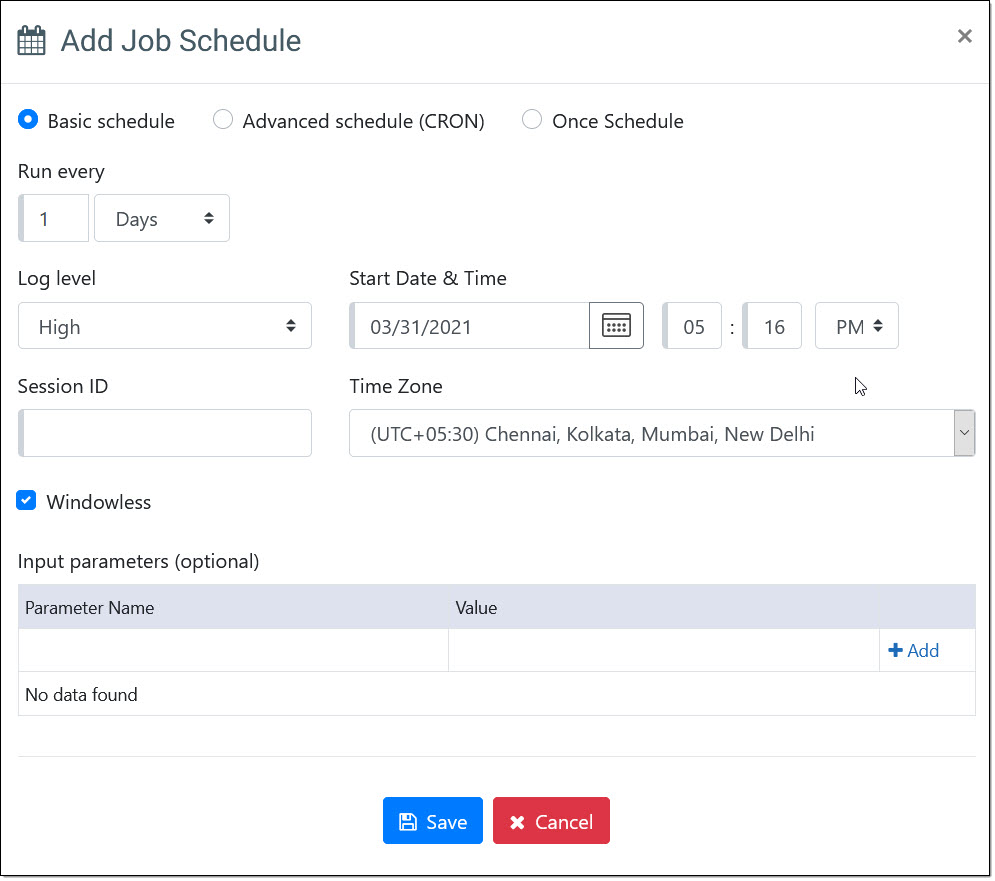Image resolution: width=995 pixels, height=881 pixels.
Task: Click the start date field 03/31/2021
Action: coord(470,326)
